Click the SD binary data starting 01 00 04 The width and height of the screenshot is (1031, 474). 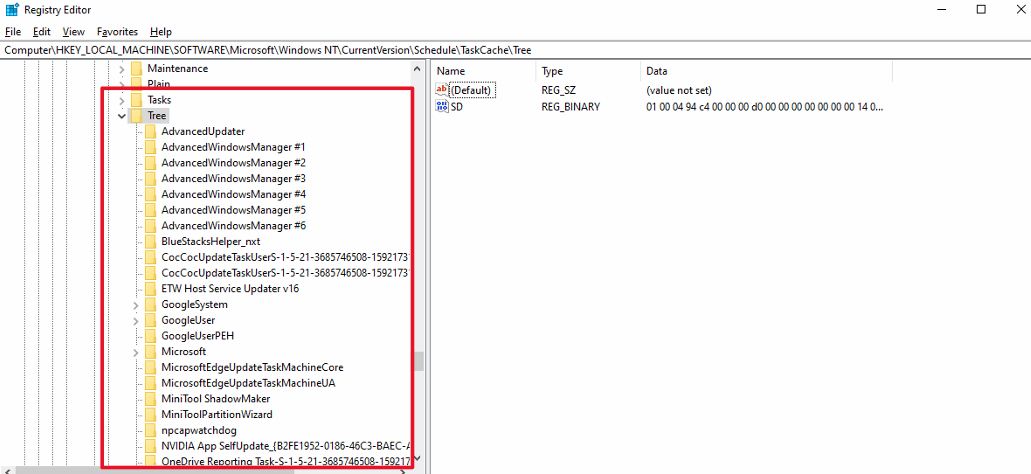click(765, 107)
